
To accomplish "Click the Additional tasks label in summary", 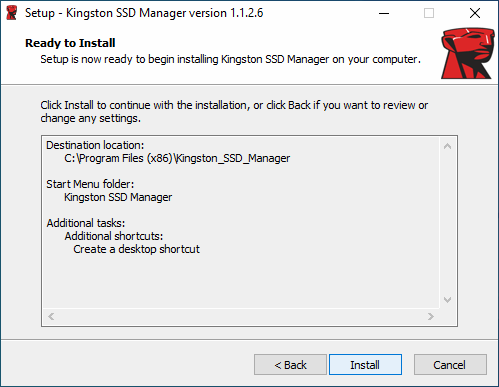I will [x=86, y=223].
